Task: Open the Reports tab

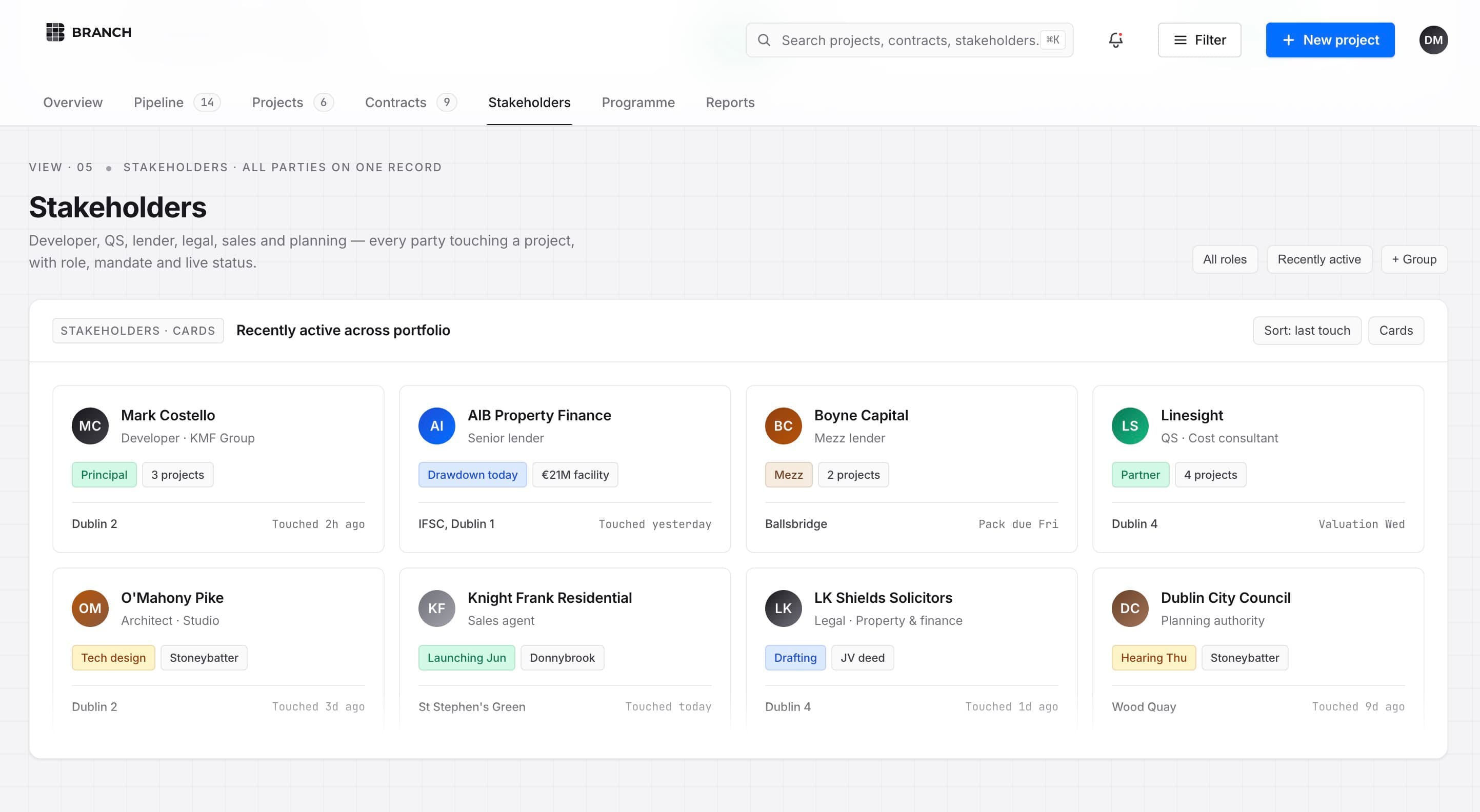Action: pos(730,102)
